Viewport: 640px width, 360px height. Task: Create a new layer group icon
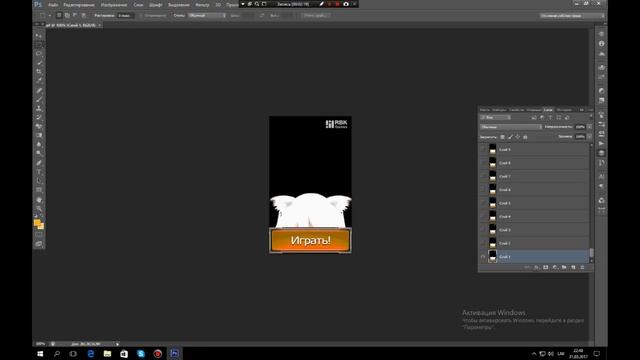click(564, 267)
